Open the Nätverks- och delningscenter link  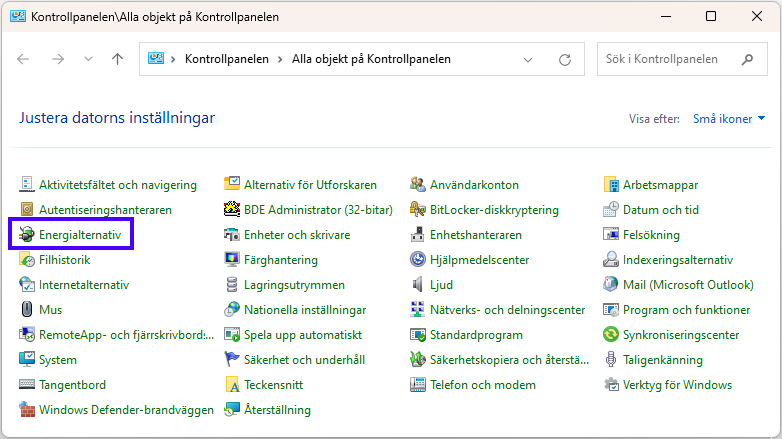tap(507, 310)
